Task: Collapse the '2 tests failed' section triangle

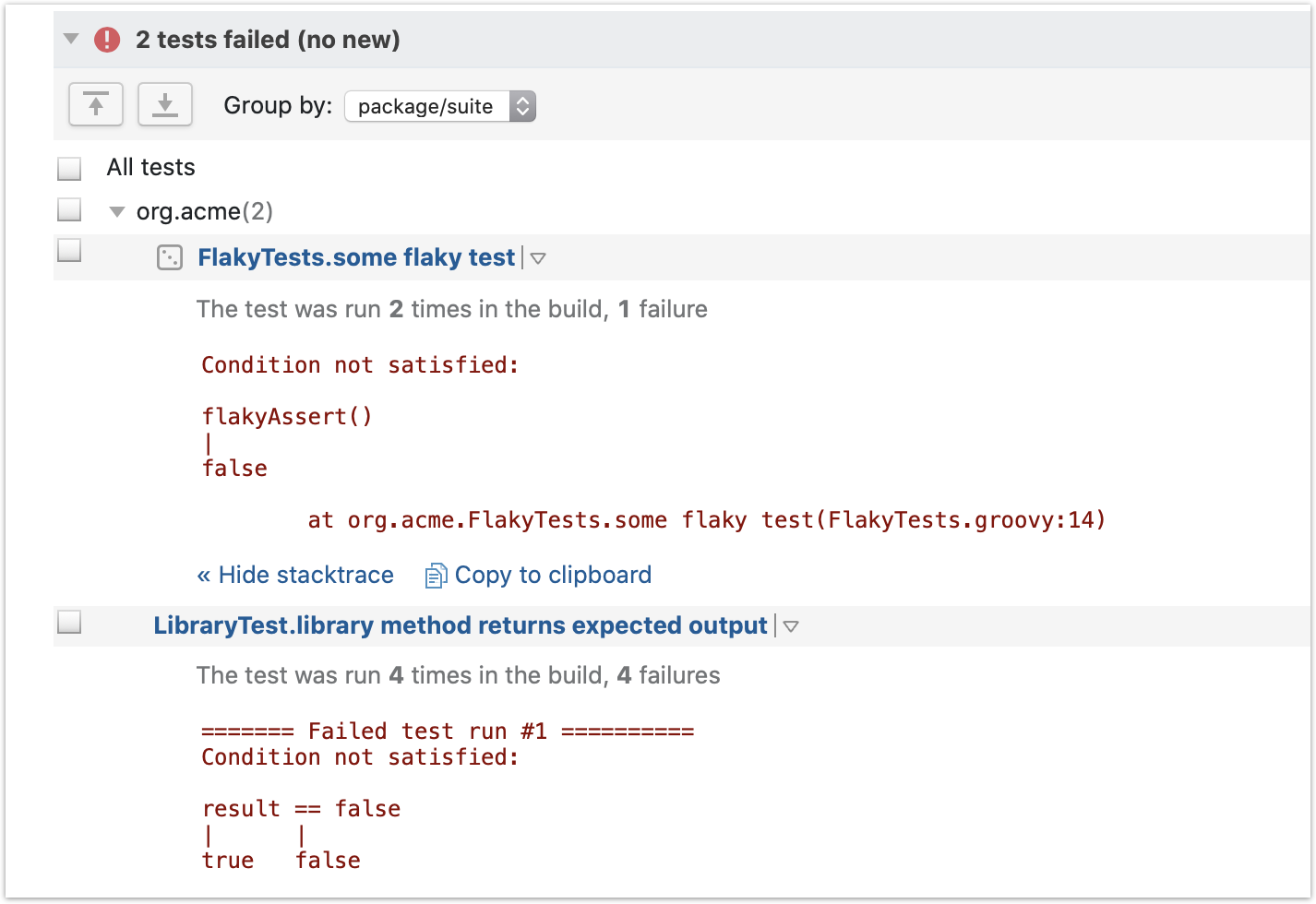Action: pos(70,40)
